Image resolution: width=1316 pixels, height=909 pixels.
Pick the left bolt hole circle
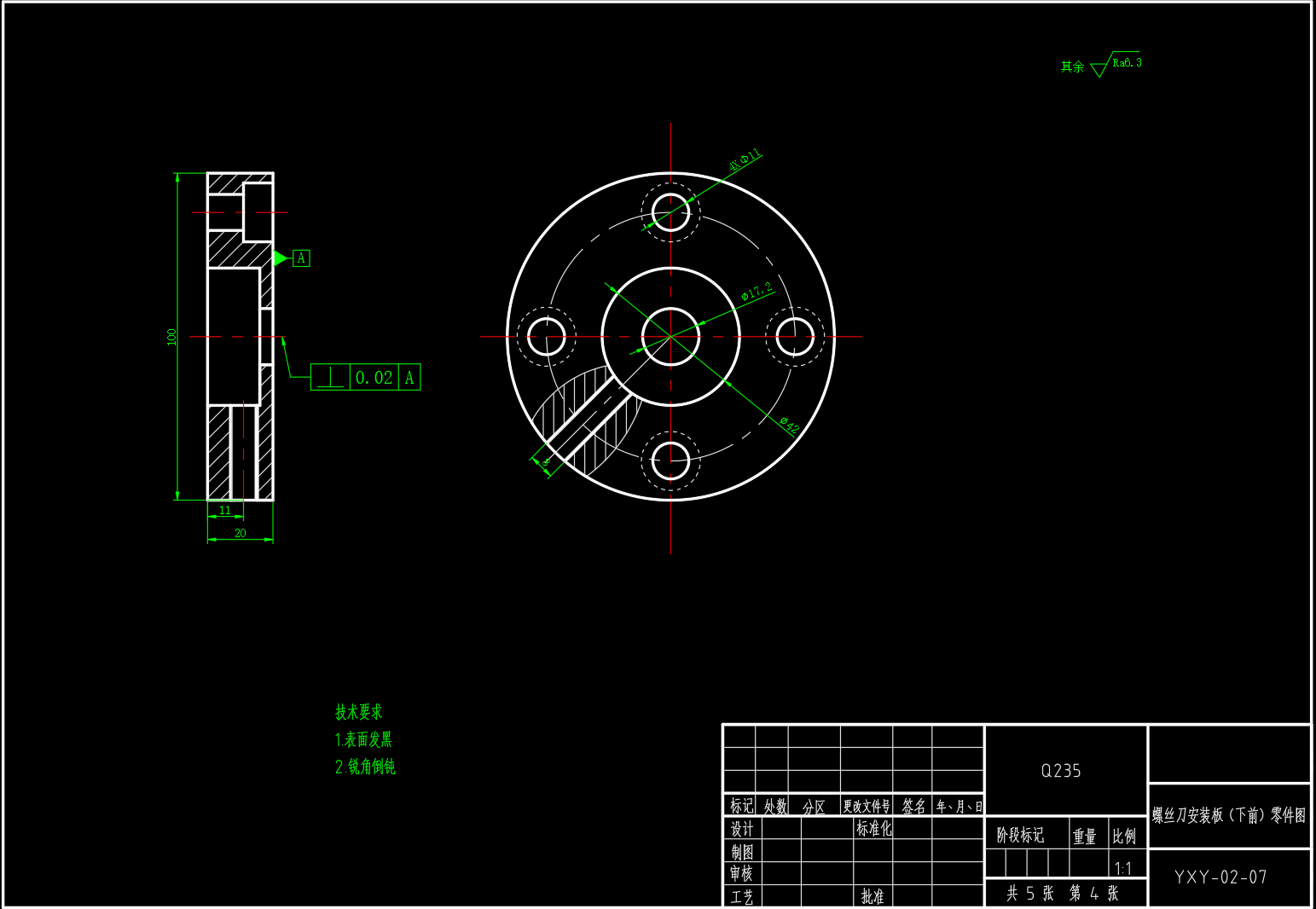(547, 336)
